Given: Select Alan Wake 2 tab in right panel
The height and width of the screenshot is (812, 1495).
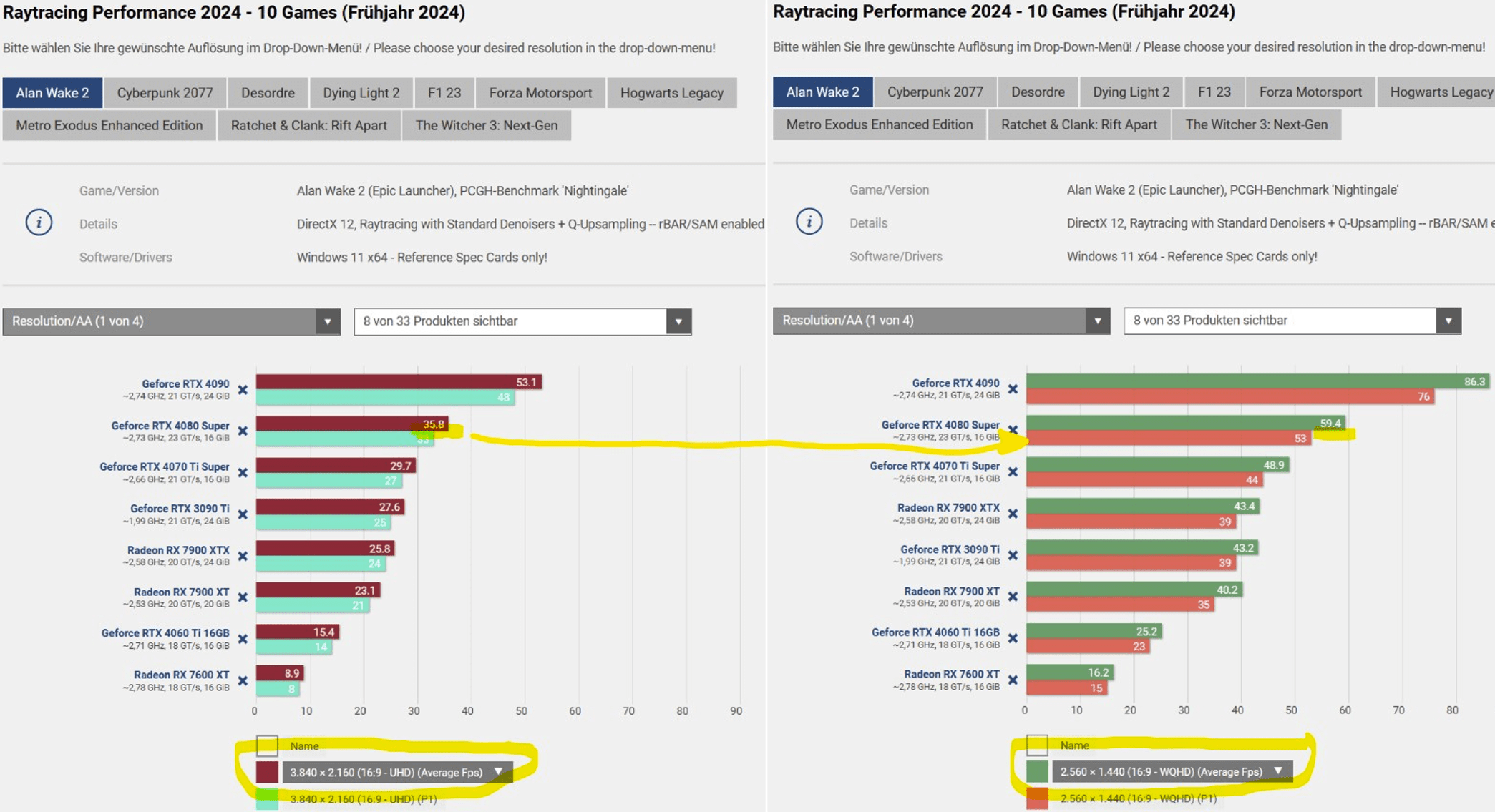Looking at the screenshot, I should click(822, 92).
